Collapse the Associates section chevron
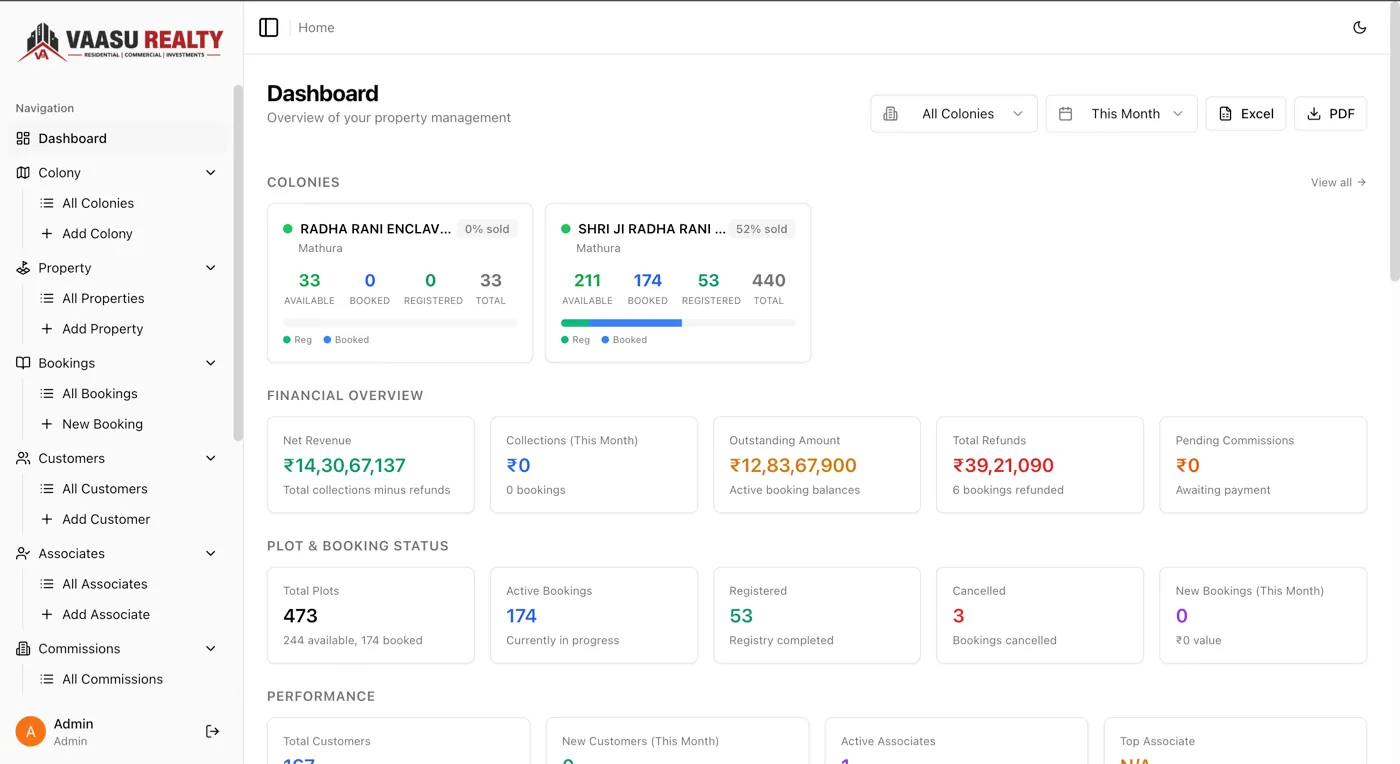 click(211, 553)
